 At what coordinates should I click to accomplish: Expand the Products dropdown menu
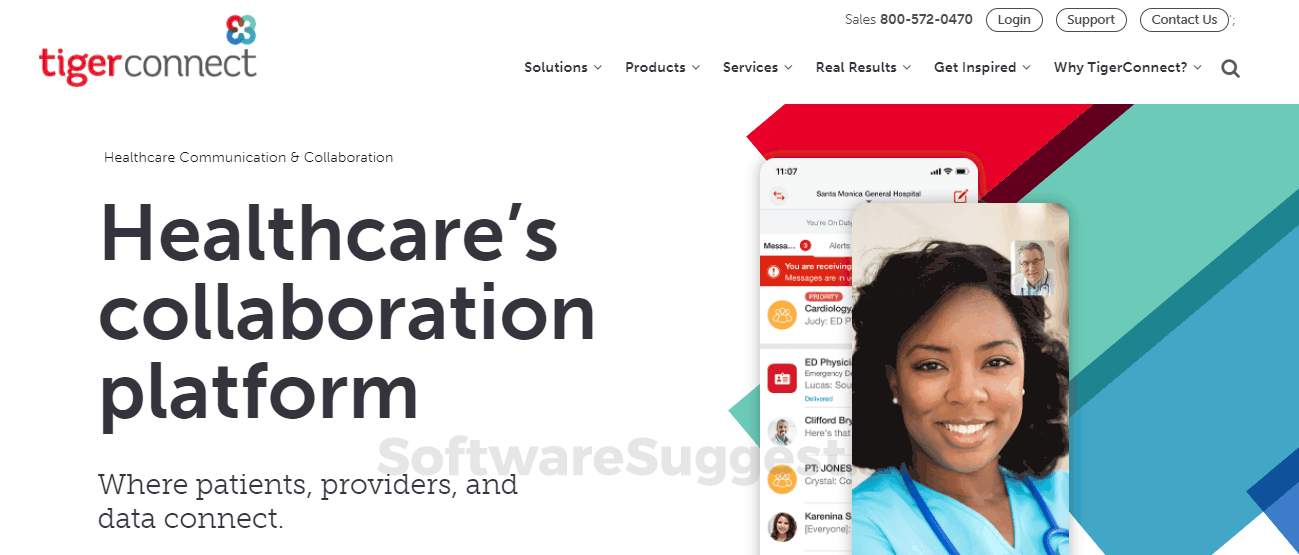[662, 68]
